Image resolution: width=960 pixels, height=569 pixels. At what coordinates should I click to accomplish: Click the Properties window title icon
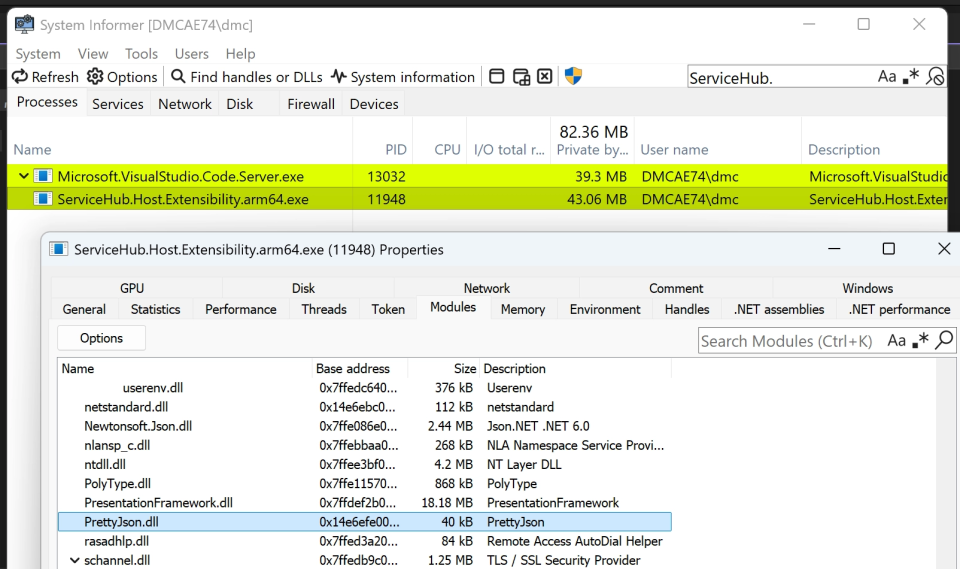click(x=58, y=249)
